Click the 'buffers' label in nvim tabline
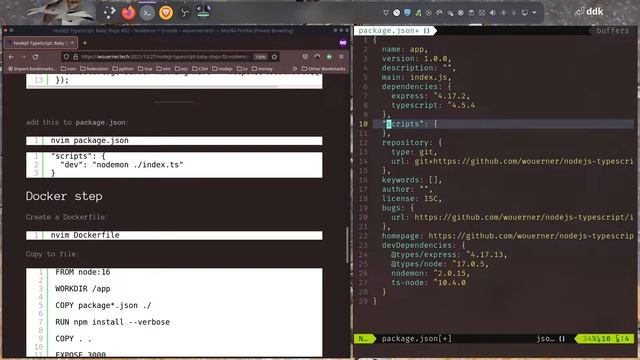This screenshot has width=640, height=360. coord(612,31)
